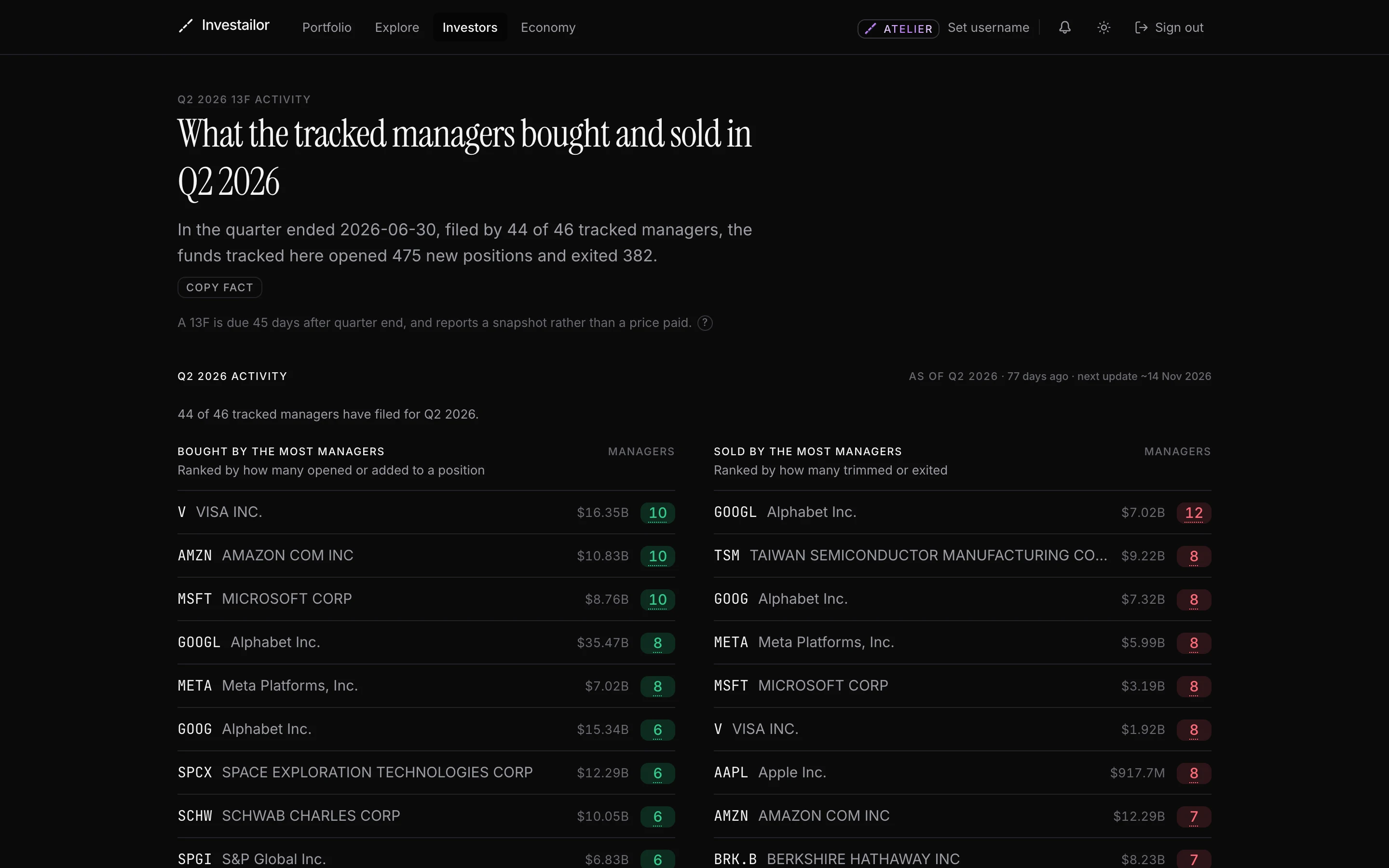This screenshot has width=1389, height=868.
Task: Open VISA INC. in sold list
Action: point(962,729)
